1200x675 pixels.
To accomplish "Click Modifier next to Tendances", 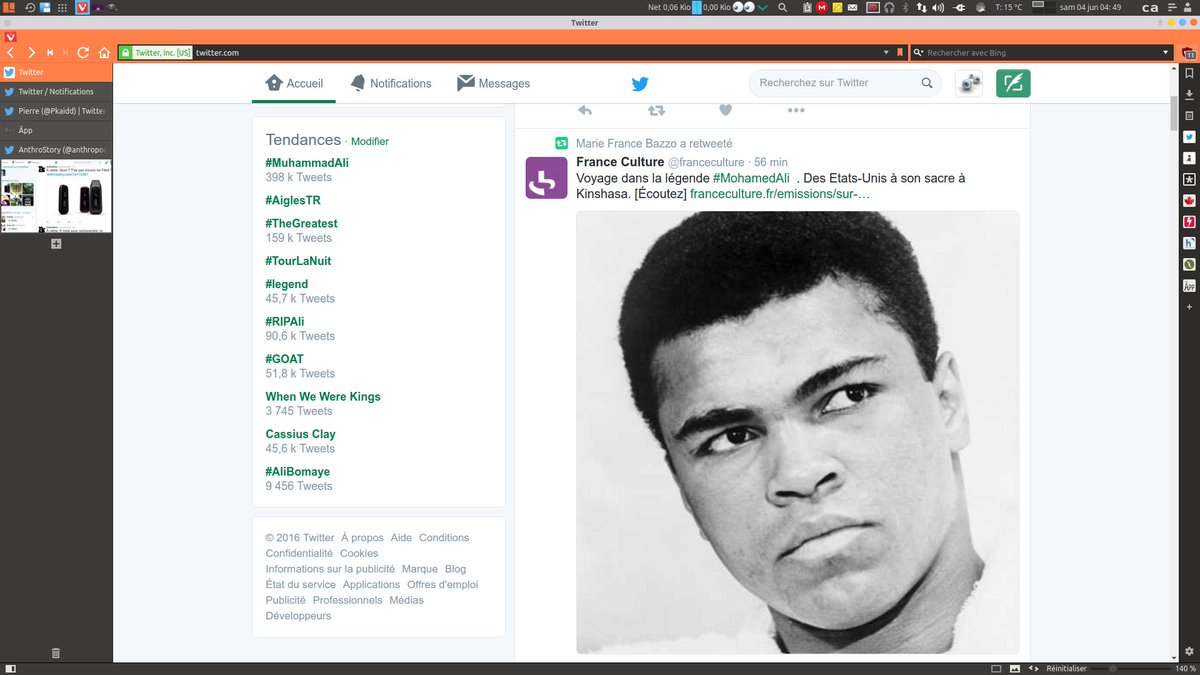I will pos(370,141).
